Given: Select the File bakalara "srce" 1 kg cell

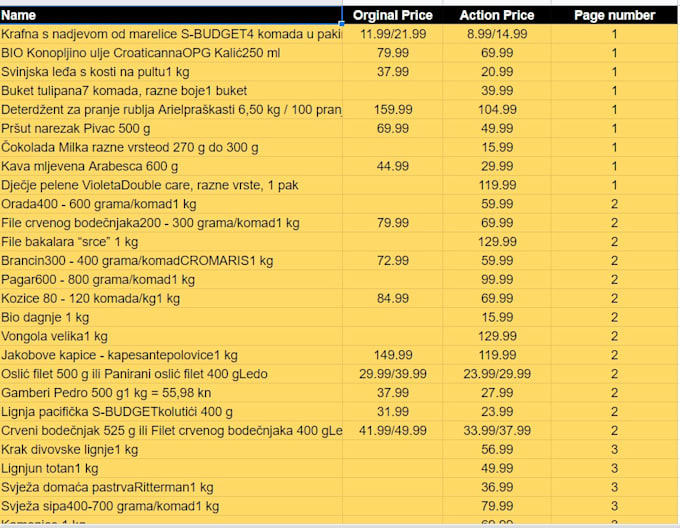Looking at the screenshot, I should [x=171, y=241].
